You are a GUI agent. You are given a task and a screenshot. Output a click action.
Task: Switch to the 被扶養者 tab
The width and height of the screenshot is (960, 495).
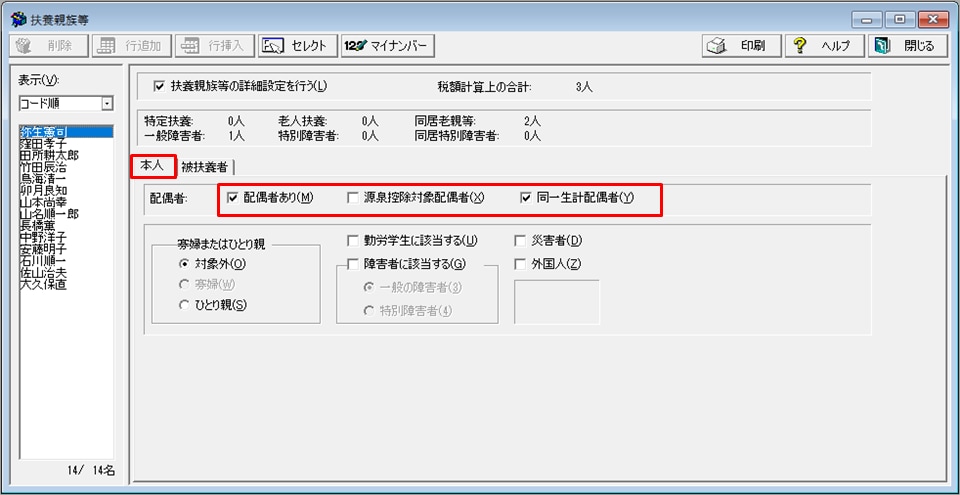click(204, 166)
